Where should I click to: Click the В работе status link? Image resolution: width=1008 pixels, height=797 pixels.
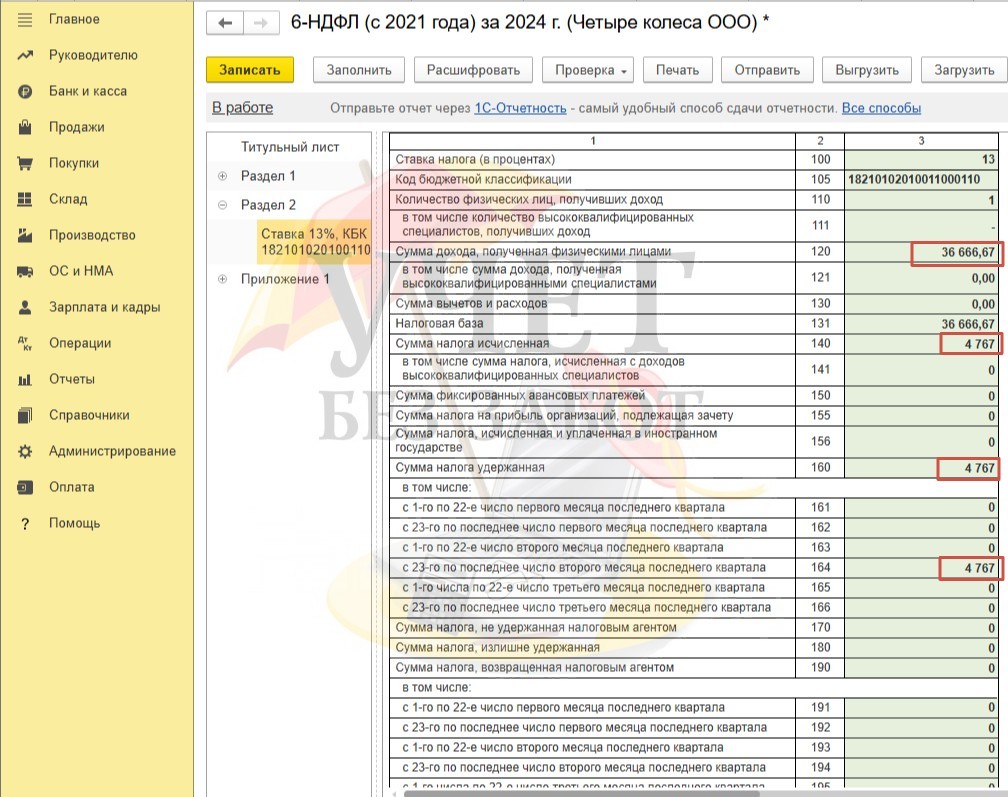click(242, 108)
